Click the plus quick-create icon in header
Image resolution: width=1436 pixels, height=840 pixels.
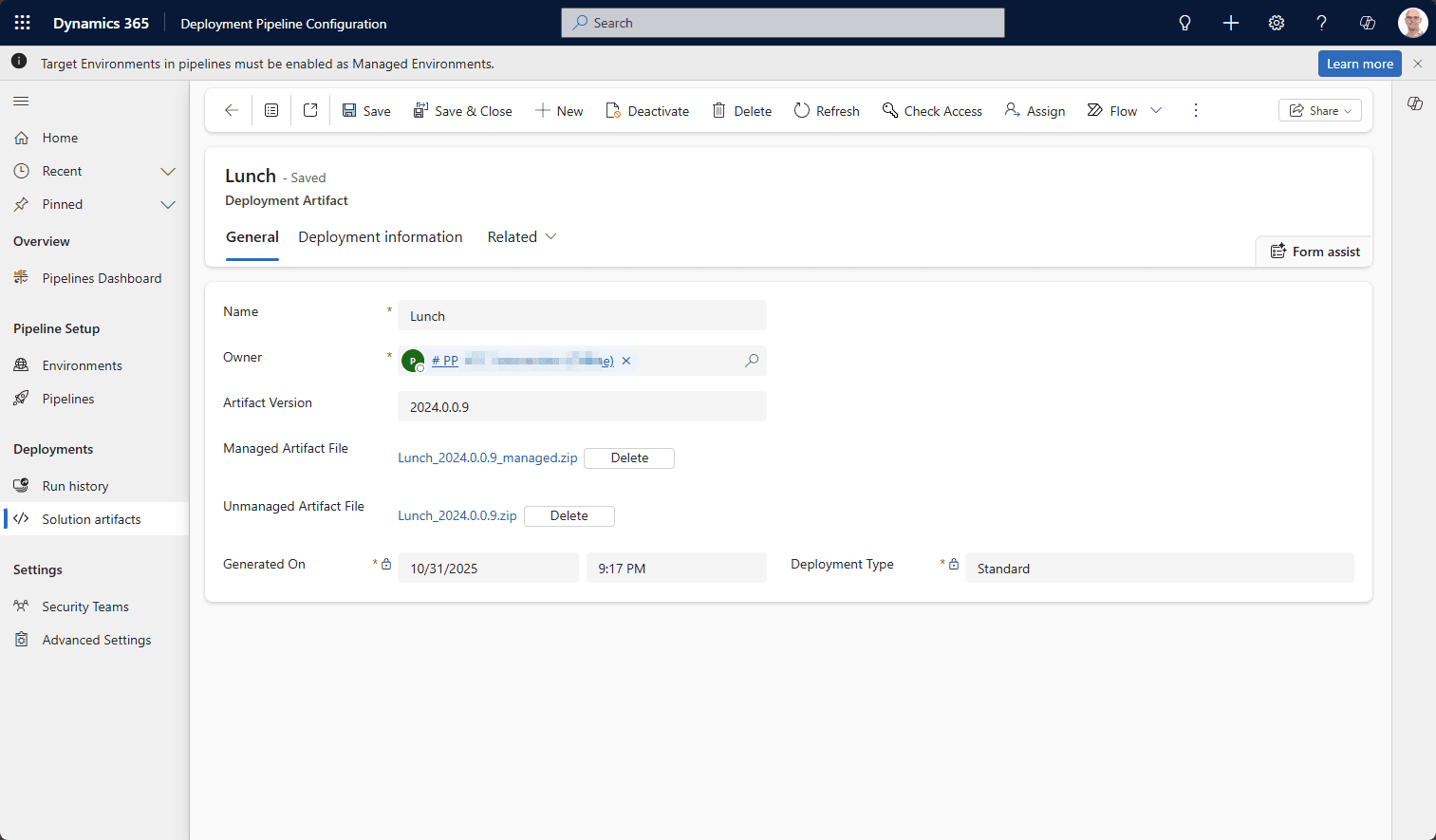click(1231, 23)
